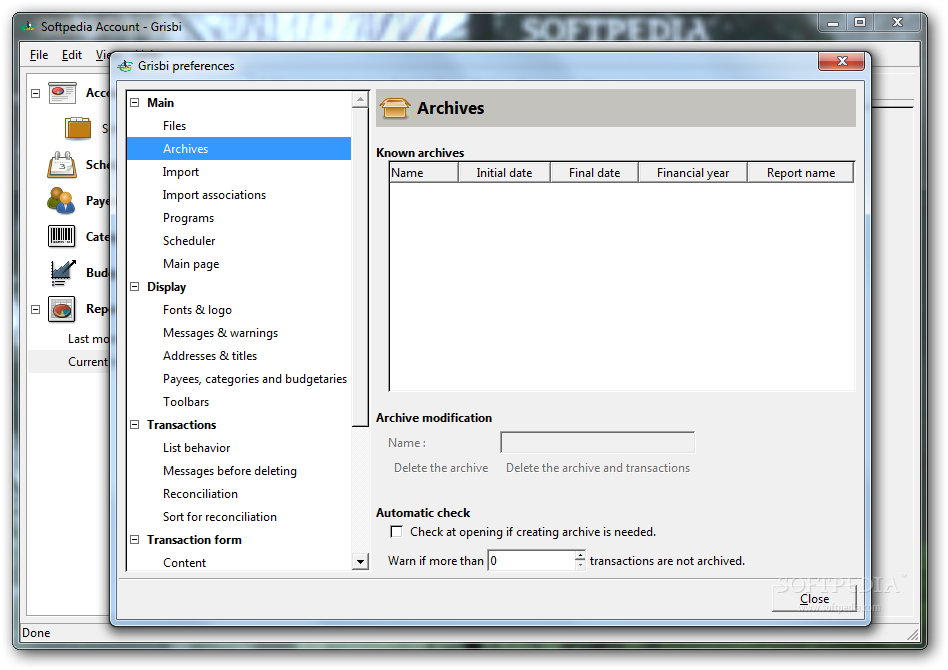Click the warn transactions count field

pyautogui.click(x=531, y=561)
